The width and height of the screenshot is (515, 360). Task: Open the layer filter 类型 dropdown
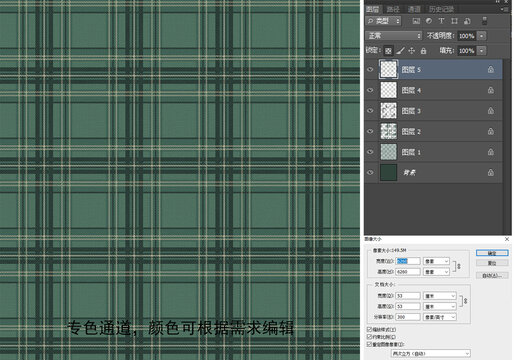point(383,21)
